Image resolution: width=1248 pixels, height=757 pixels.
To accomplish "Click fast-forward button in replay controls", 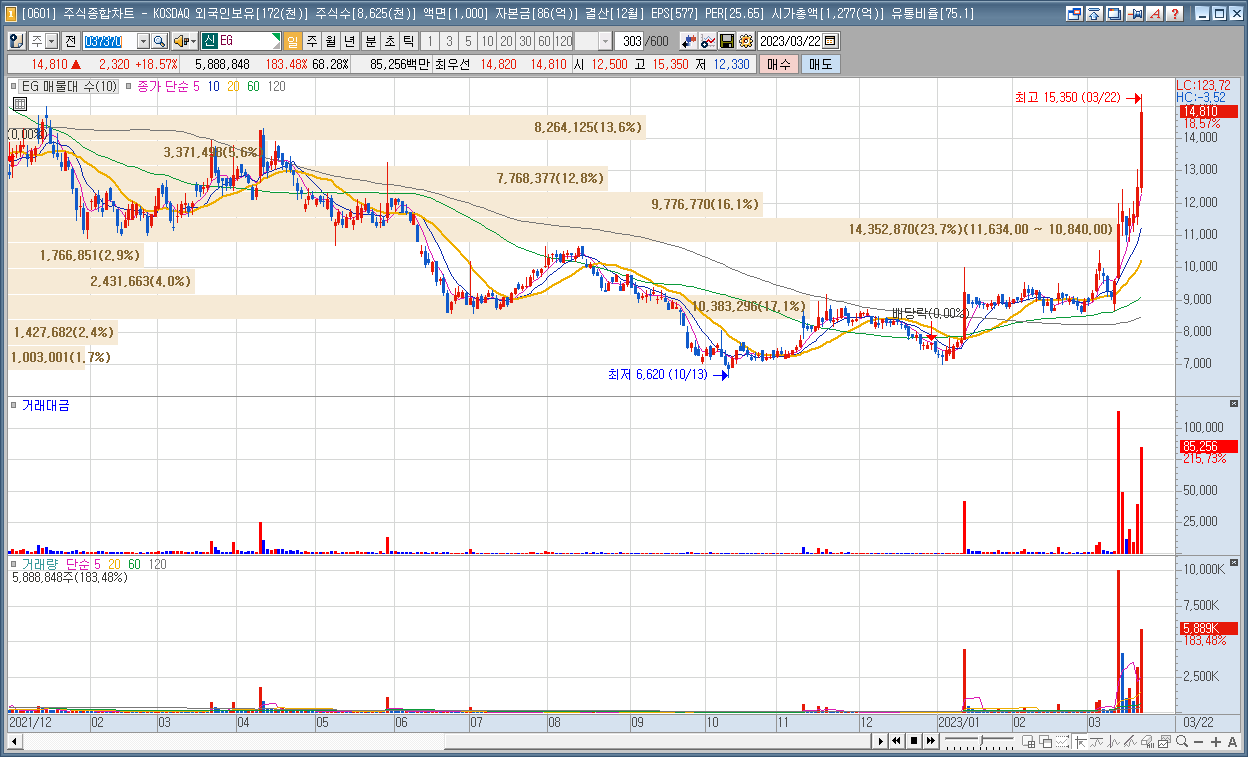I will tap(931, 741).
